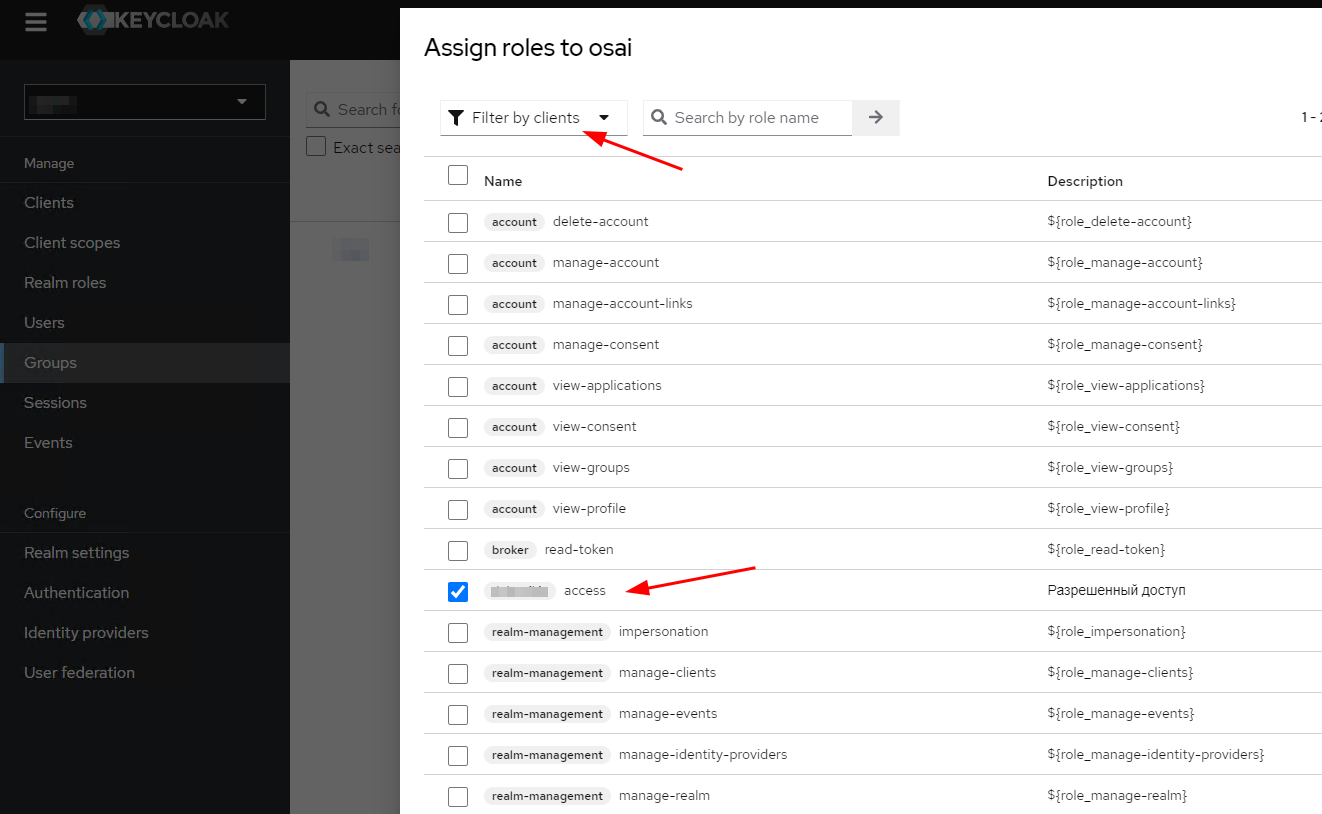This screenshot has width=1322, height=814.
Task: Click the filter funnel icon
Action: (455, 118)
